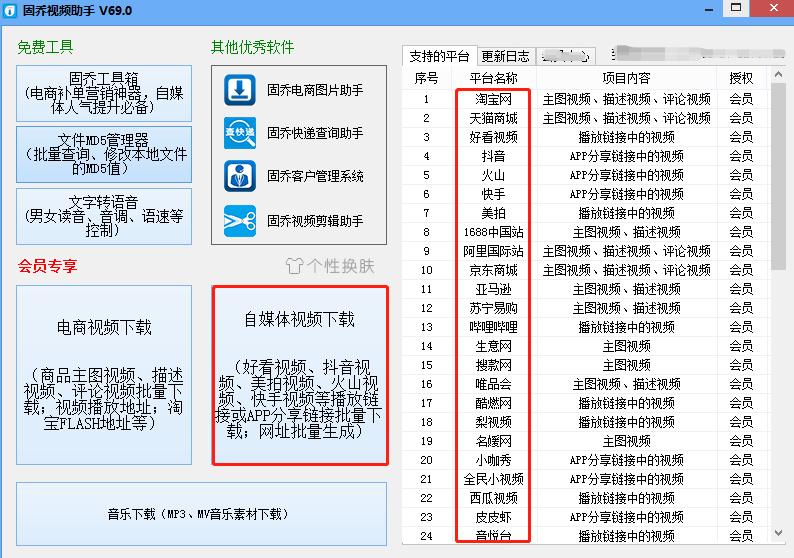Click the shirt icon beside 个性换肤
The width and height of the screenshot is (794, 558).
tap(294, 266)
